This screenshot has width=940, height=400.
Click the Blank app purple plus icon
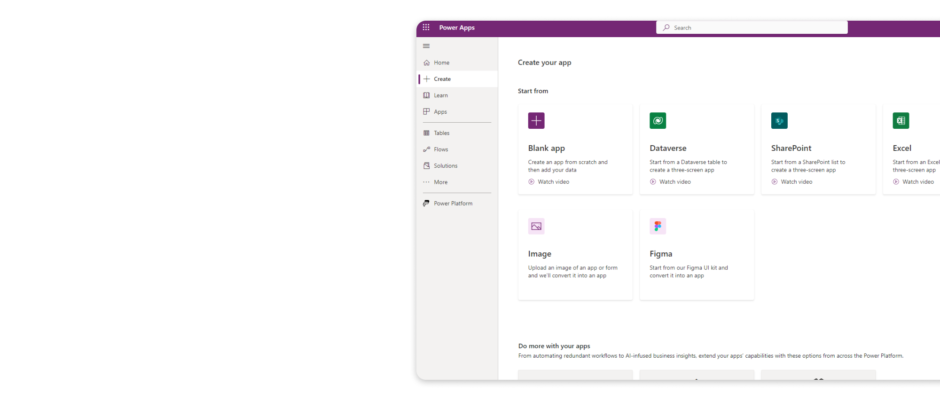(536, 121)
